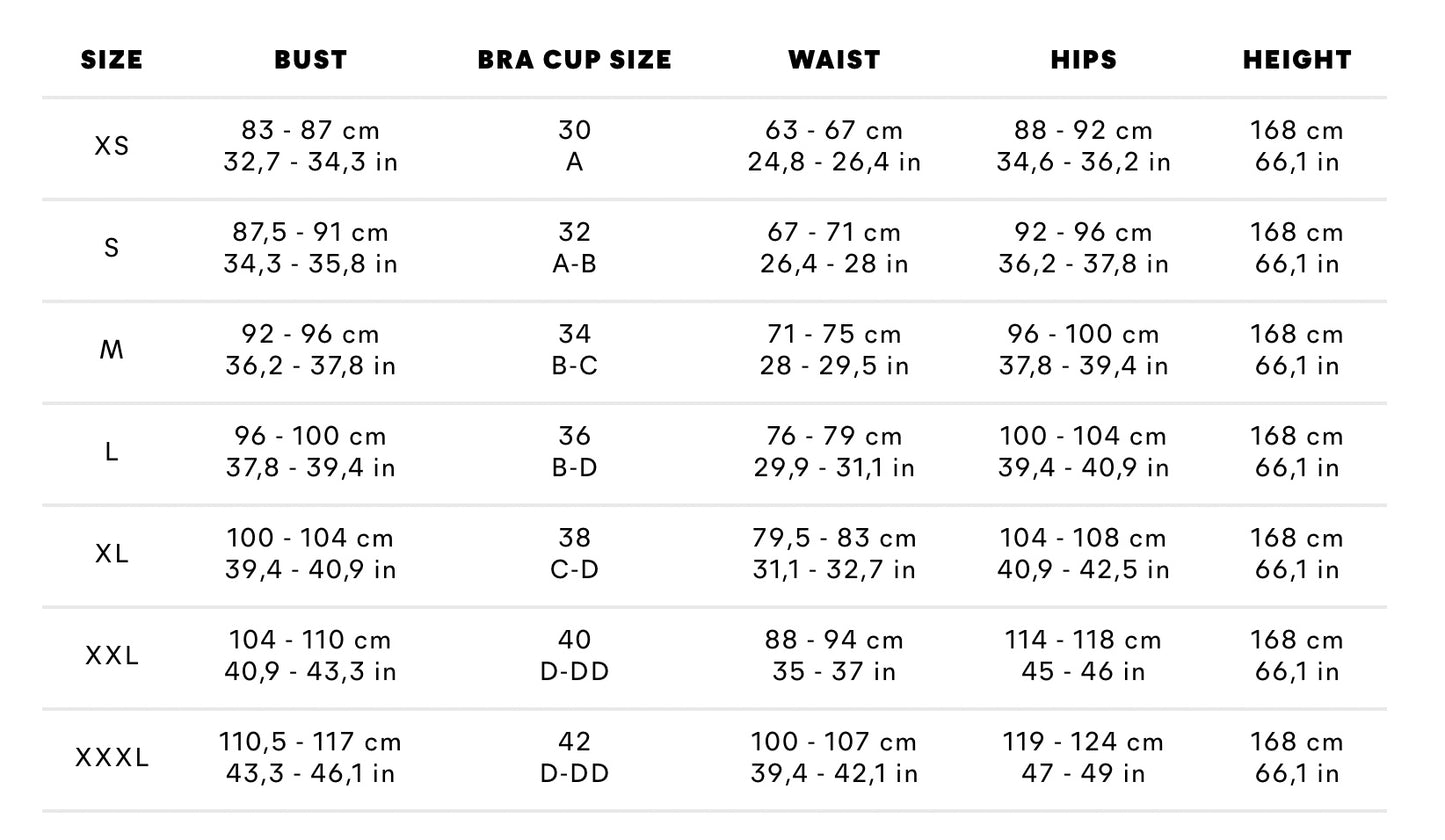
Task: Select the XXXL size row label
Action: click(111, 758)
